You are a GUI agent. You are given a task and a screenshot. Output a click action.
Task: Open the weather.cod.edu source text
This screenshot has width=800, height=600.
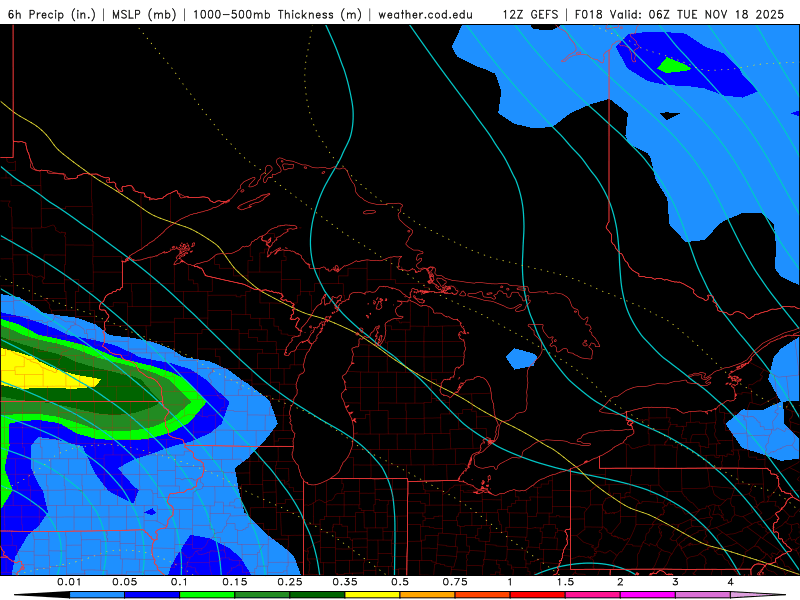[426, 14]
